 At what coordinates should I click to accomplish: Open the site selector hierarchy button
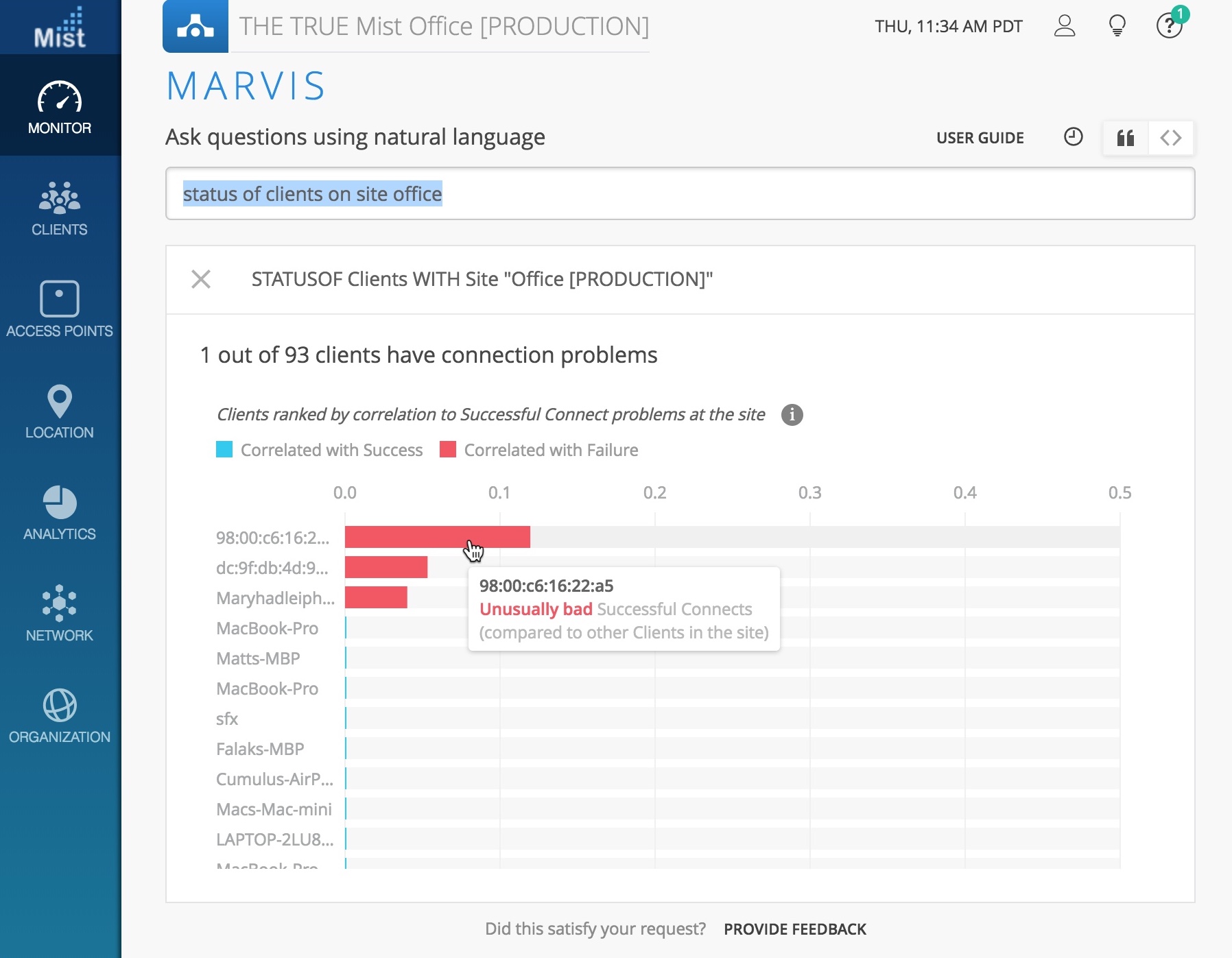[196, 26]
